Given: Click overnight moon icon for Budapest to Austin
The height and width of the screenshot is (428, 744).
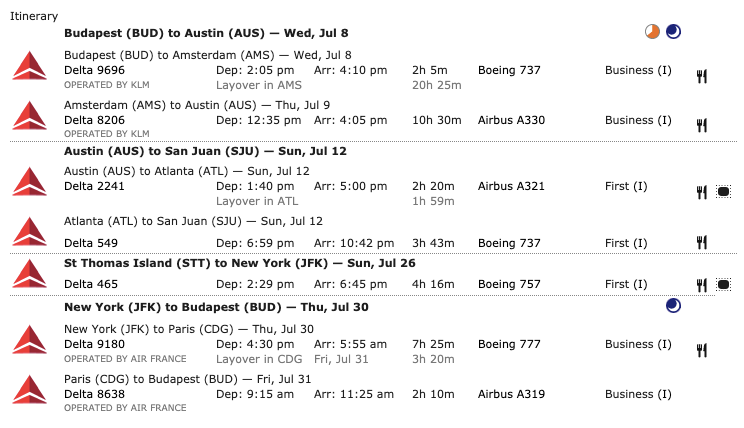Looking at the screenshot, I should click(673, 32).
